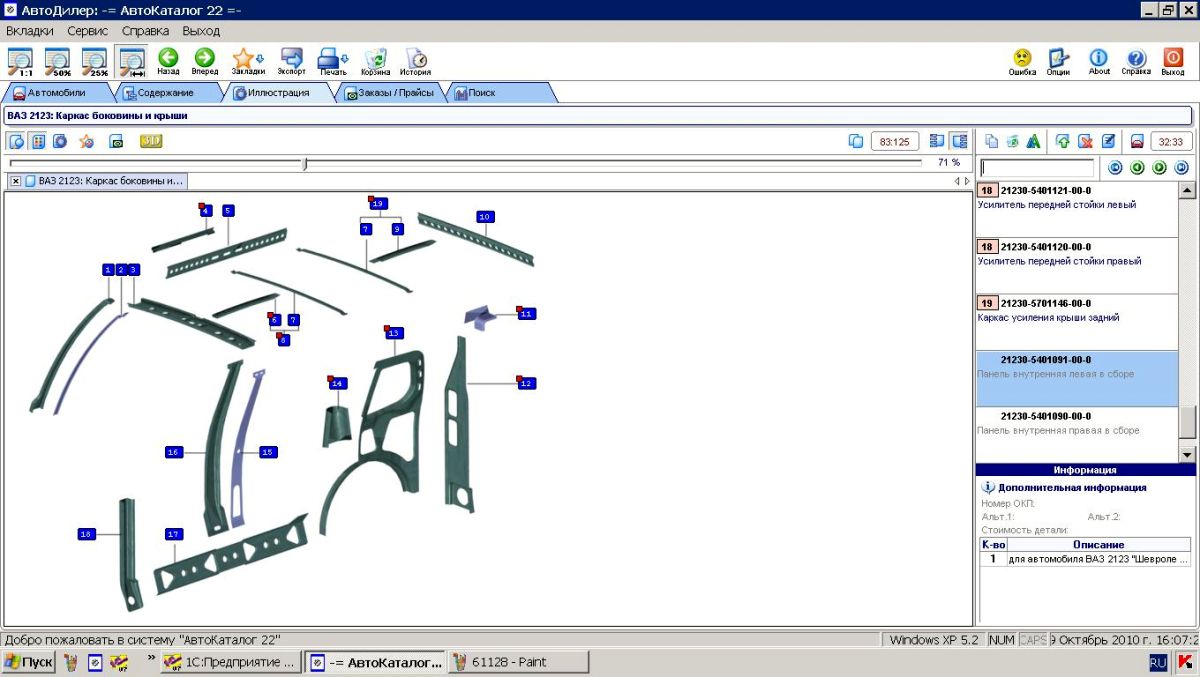Click the illustration zoom slider handle
Viewport: 1200px width, 677px height.
[305, 163]
